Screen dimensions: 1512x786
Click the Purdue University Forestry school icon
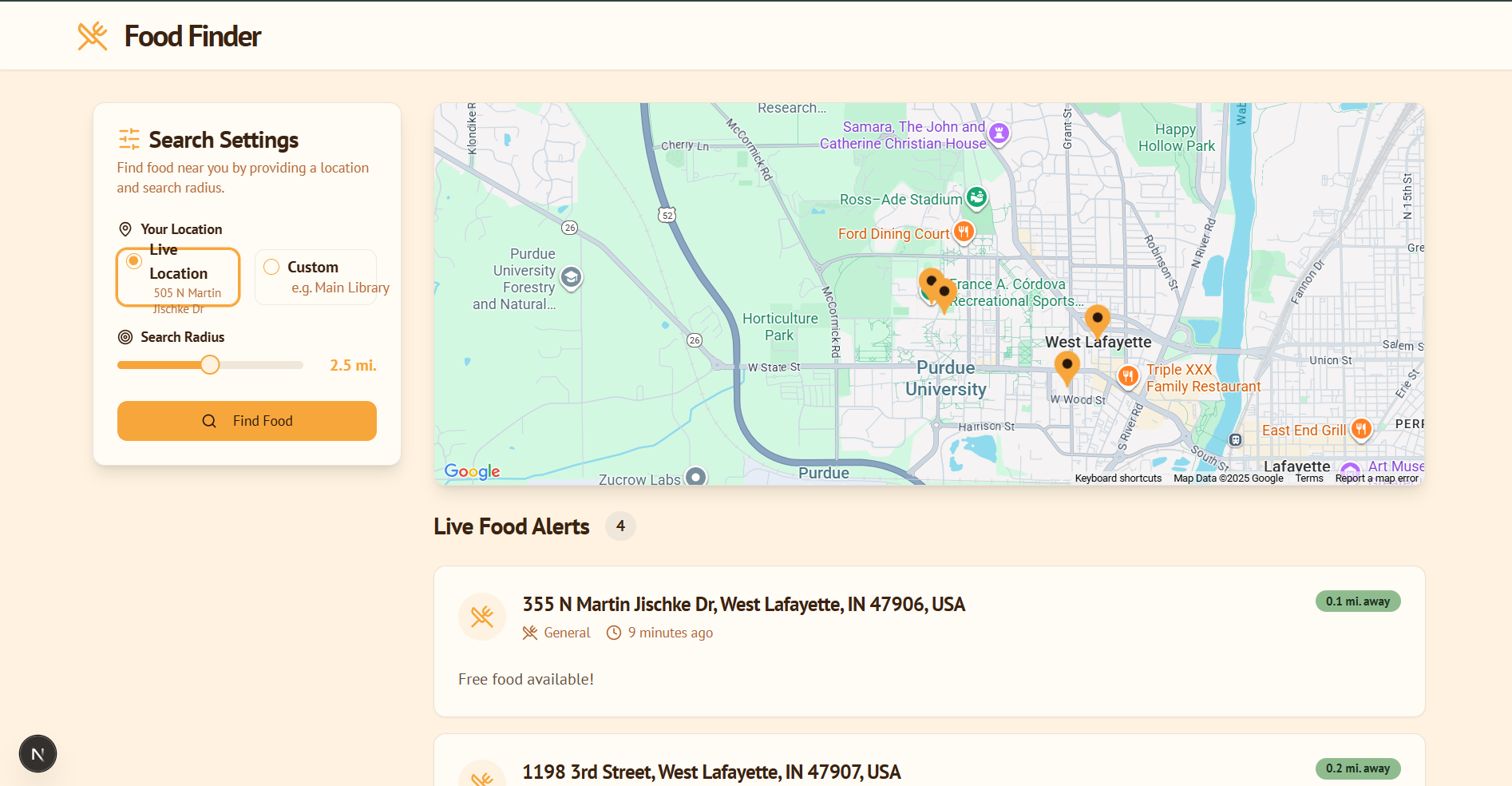[571, 277]
